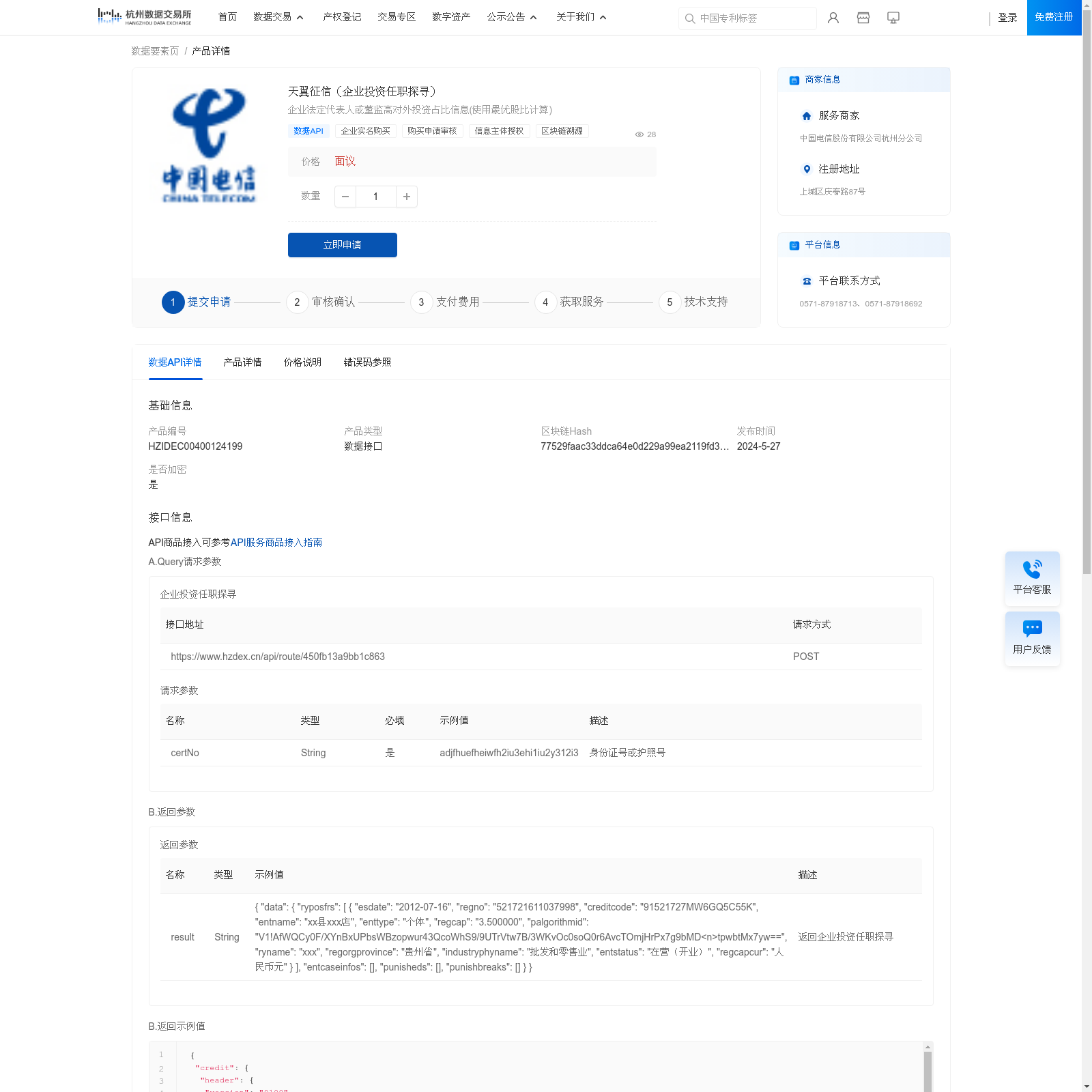Click the Hangzhou Data Exchange logo
Image resolution: width=1092 pixels, height=1092 pixels.
pos(145,17)
